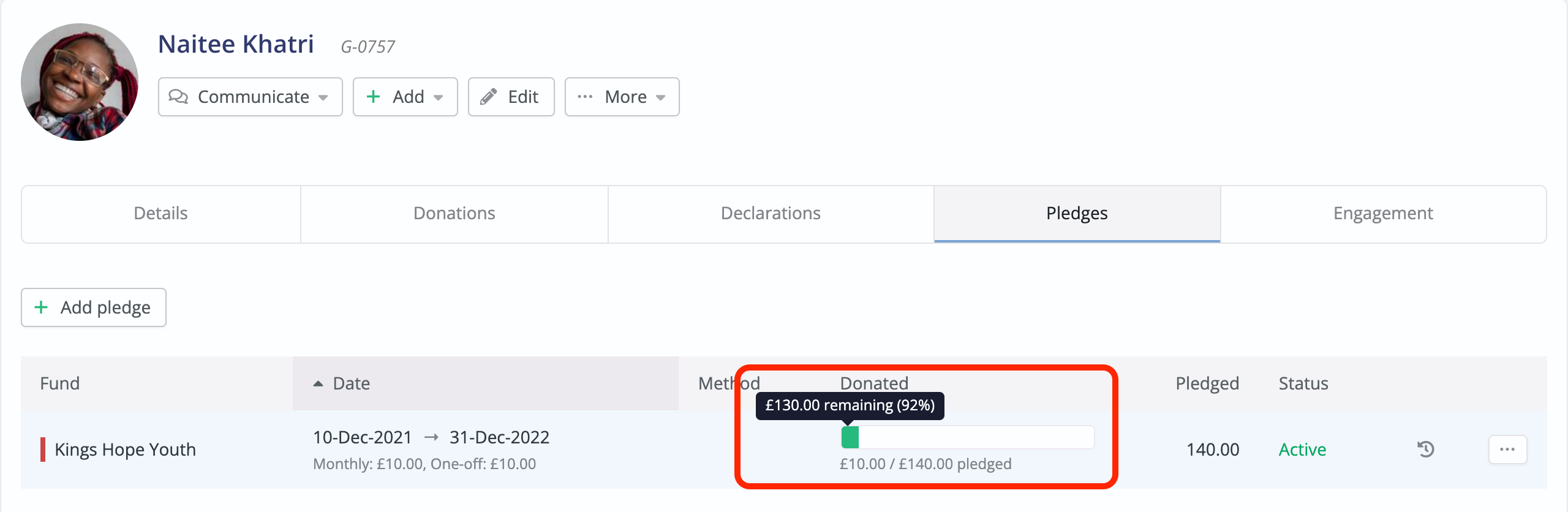Screen dimensions: 1568x512
Task: Click the pledge history clock icon
Action: click(1425, 450)
